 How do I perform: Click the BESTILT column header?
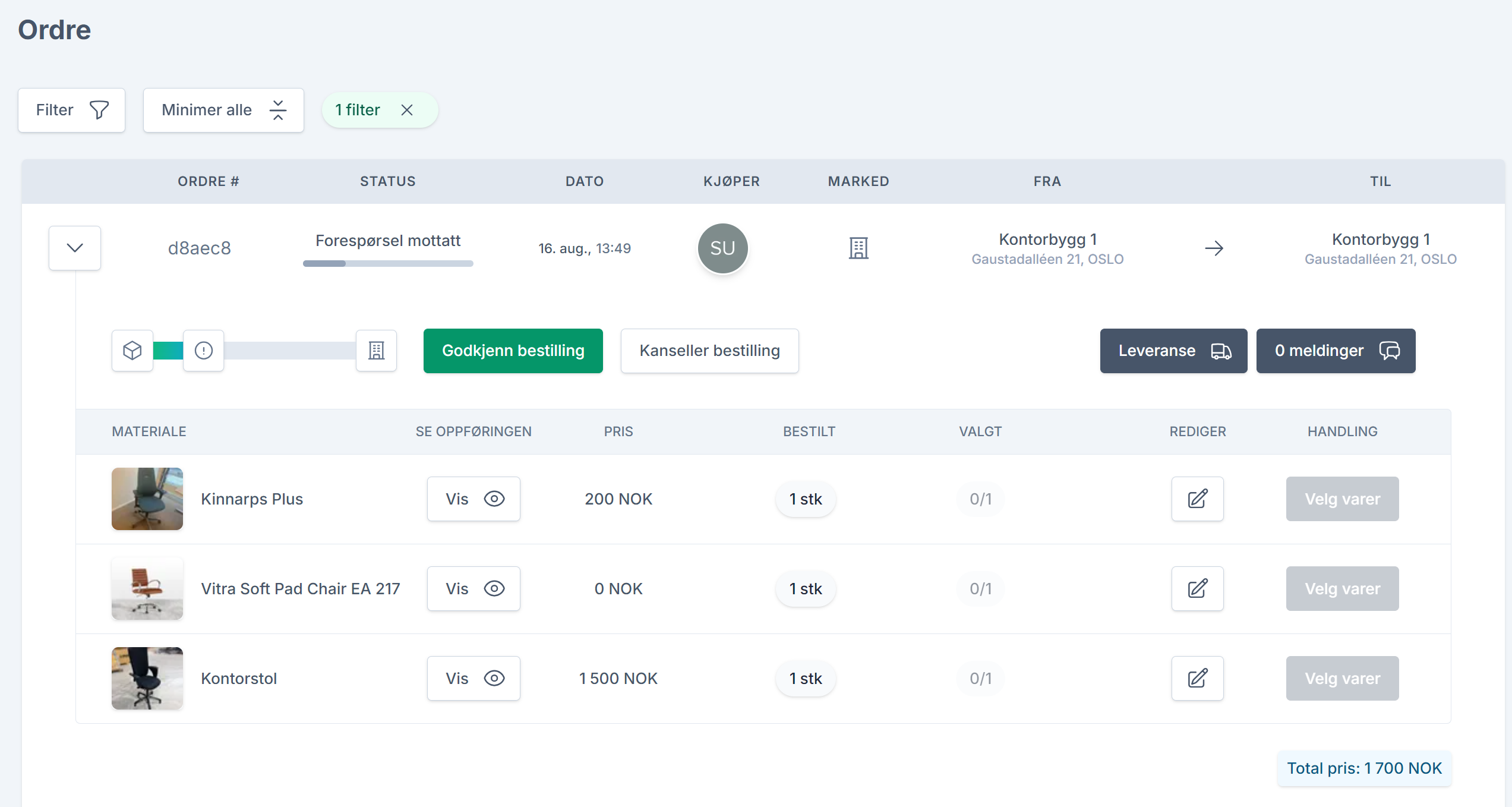coord(809,431)
